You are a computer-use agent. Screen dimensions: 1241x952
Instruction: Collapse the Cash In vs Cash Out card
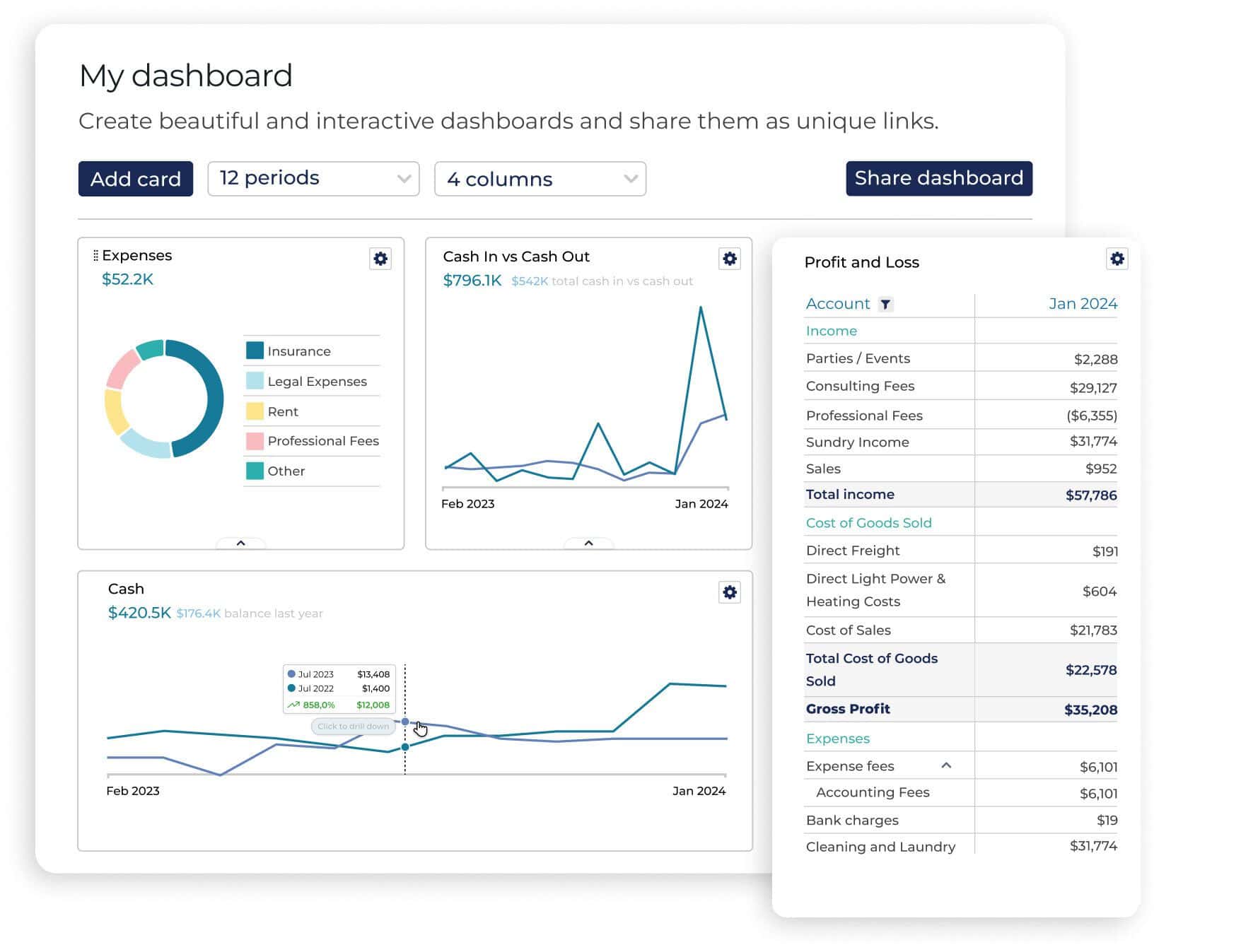(x=588, y=543)
